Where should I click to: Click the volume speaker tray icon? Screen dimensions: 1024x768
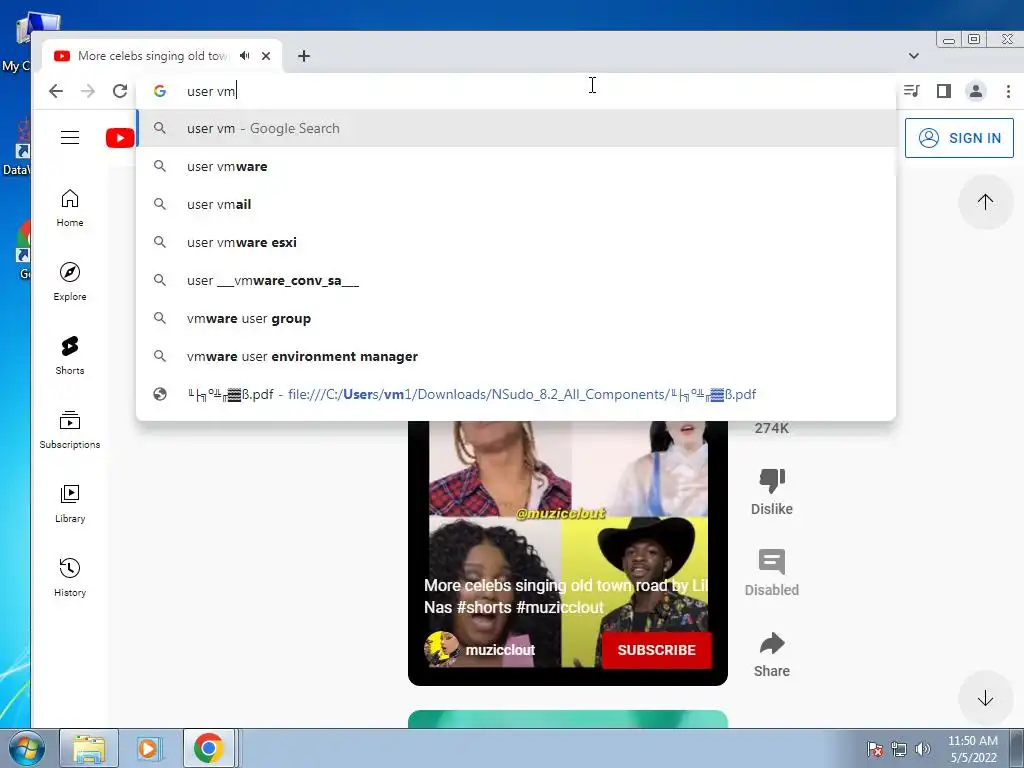pyautogui.click(x=922, y=749)
